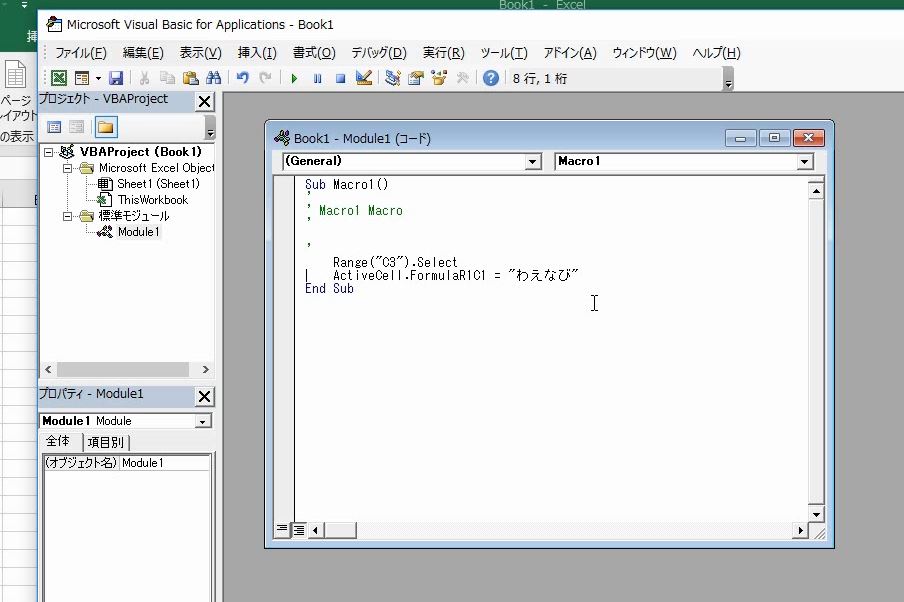Open the Properties Window toolbar icon
This screenshot has height=602, width=904.
click(x=416, y=78)
